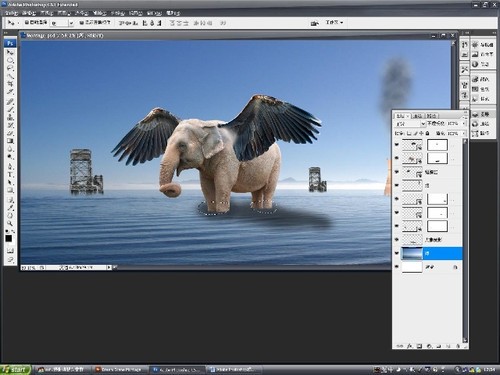Viewport: 500px width, 375px height.
Task: Open the layer blend mode dropdown
Action: click(410, 124)
